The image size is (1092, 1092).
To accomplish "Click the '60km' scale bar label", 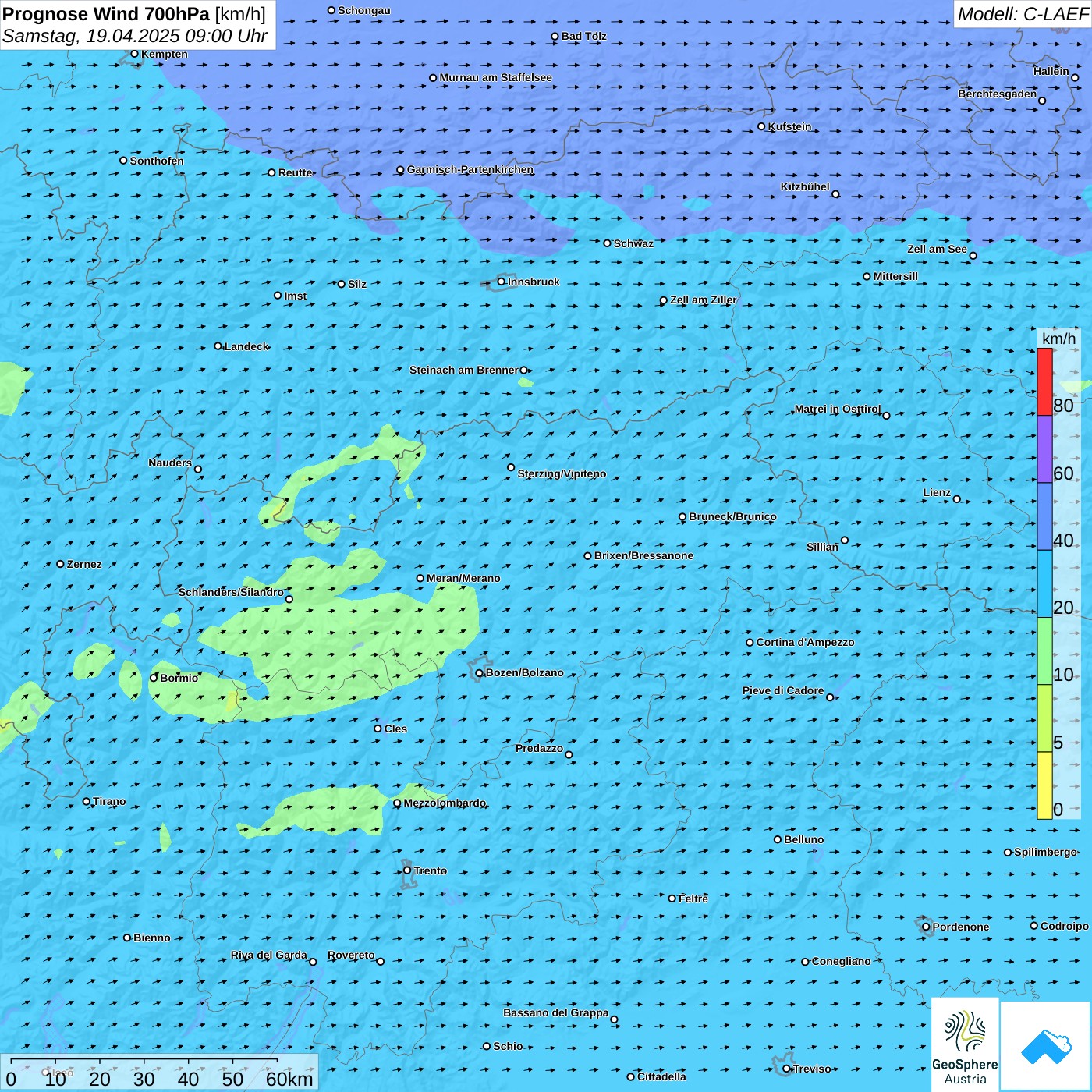I will click(289, 1079).
